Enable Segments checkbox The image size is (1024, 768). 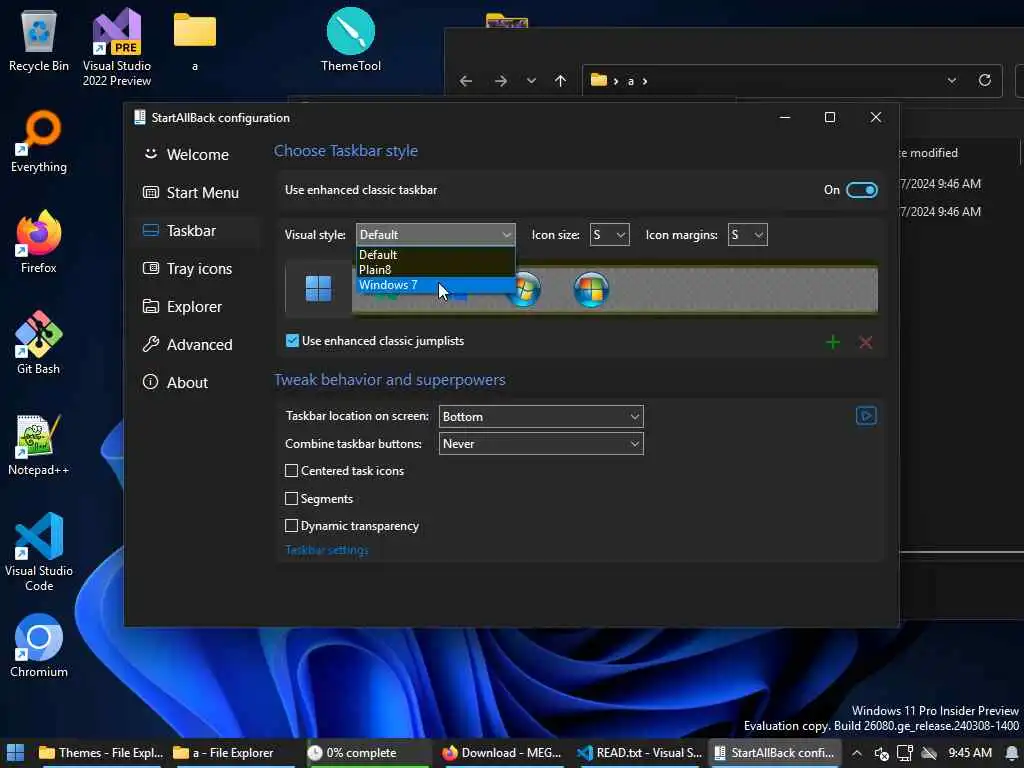pos(291,499)
